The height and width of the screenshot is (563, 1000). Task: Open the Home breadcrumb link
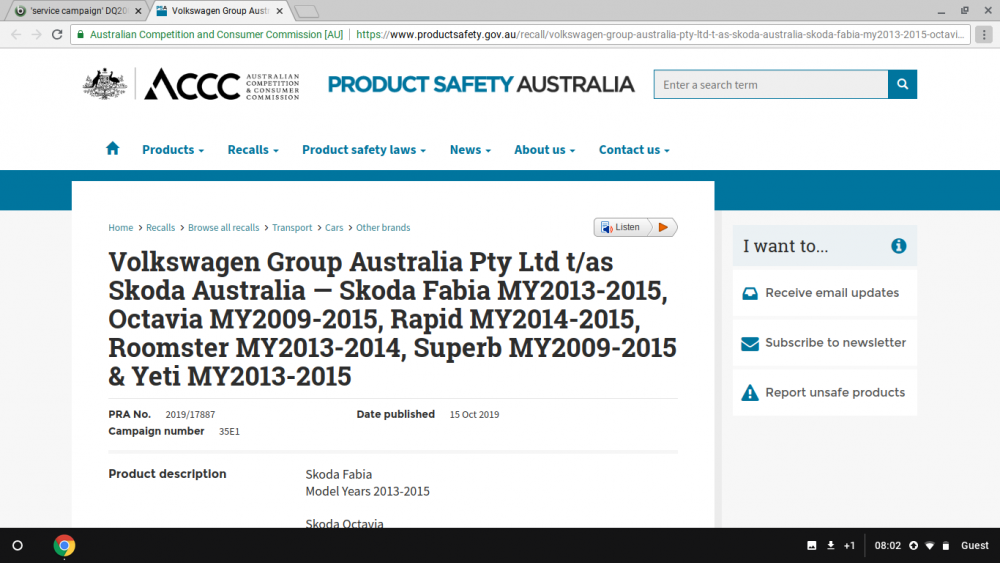tap(121, 228)
